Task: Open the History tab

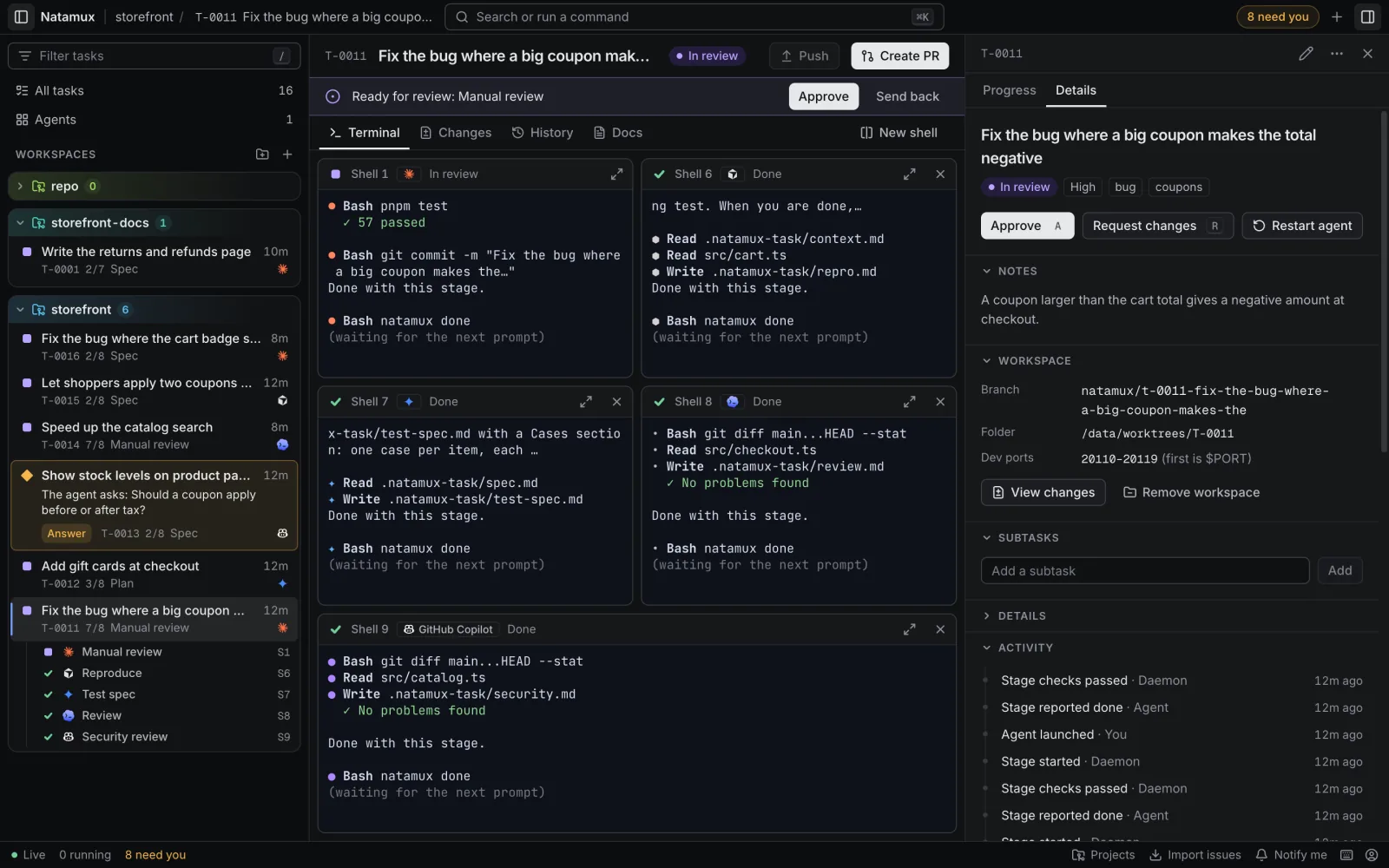Action: click(x=543, y=133)
